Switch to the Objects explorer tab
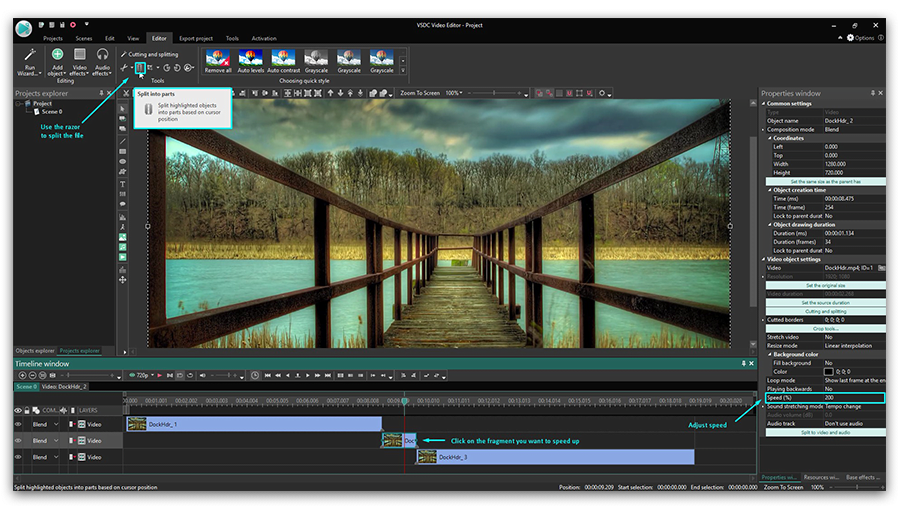The width and height of the screenshot is (900, 510). click(35, 351)
